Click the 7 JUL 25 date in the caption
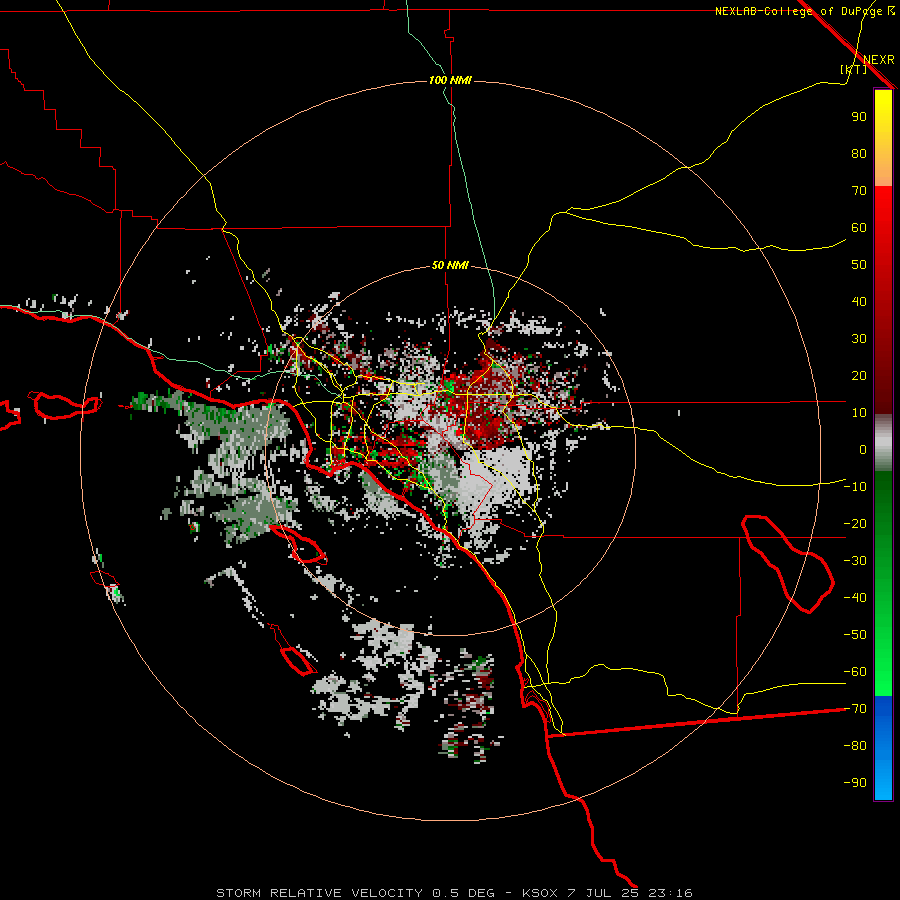Viewport: 900px width, 900px height. click(x=603, y=893)
